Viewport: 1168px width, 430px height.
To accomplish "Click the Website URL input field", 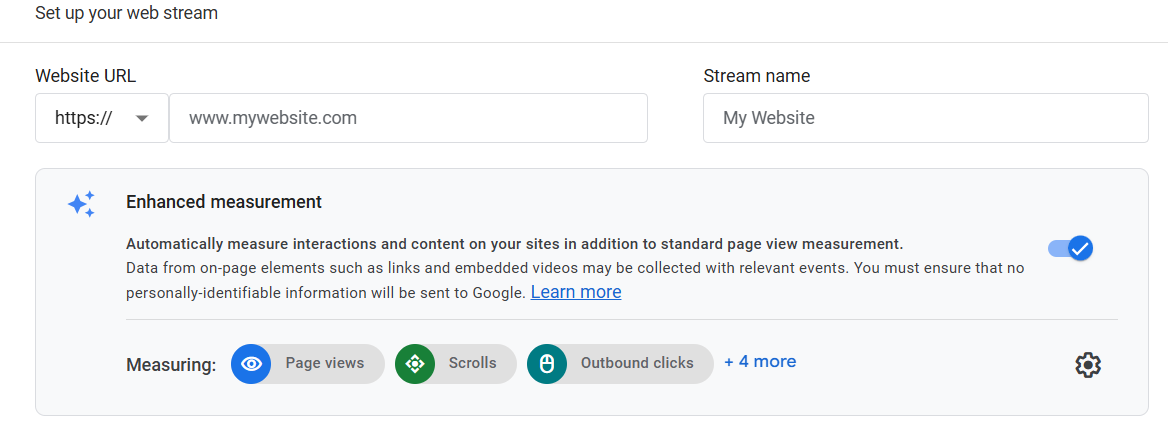I will point(408,118).
